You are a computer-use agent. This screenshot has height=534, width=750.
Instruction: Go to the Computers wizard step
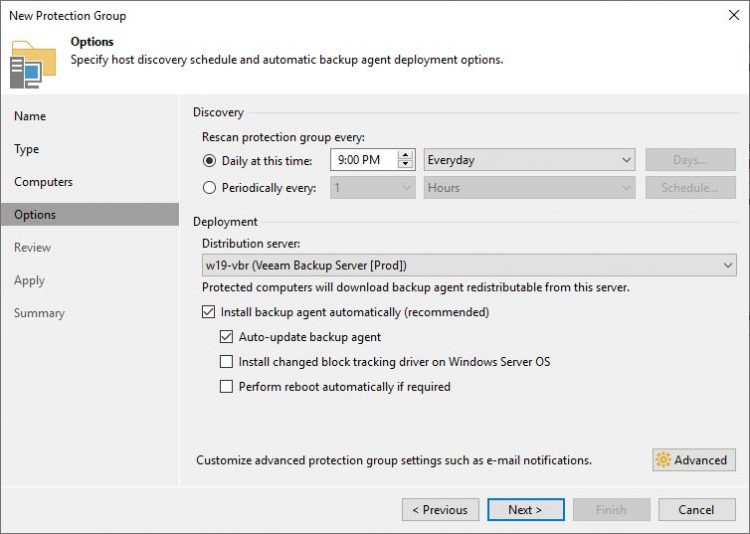[x=44, y=182]
